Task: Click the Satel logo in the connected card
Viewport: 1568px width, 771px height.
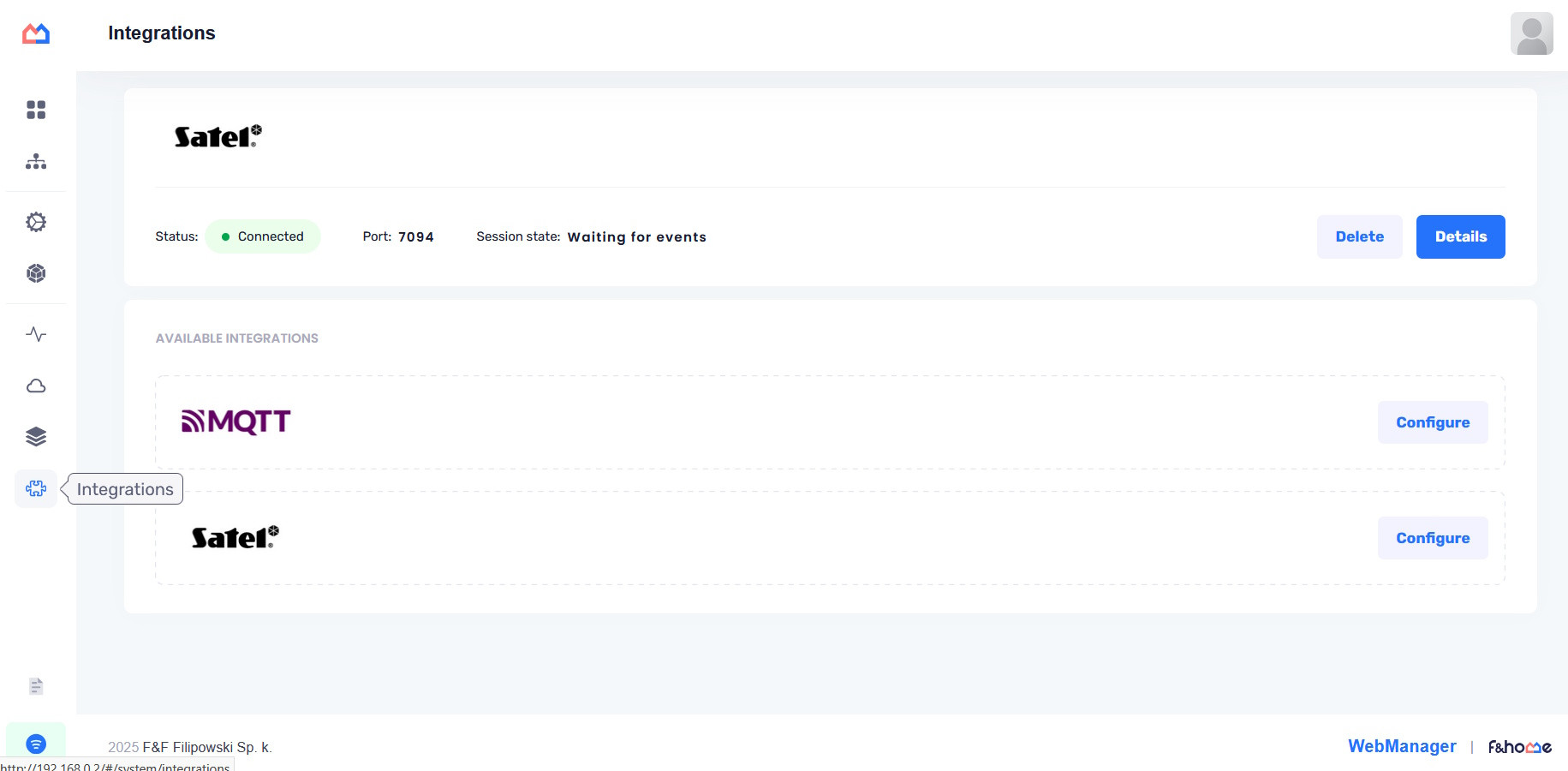Action: 218,136
